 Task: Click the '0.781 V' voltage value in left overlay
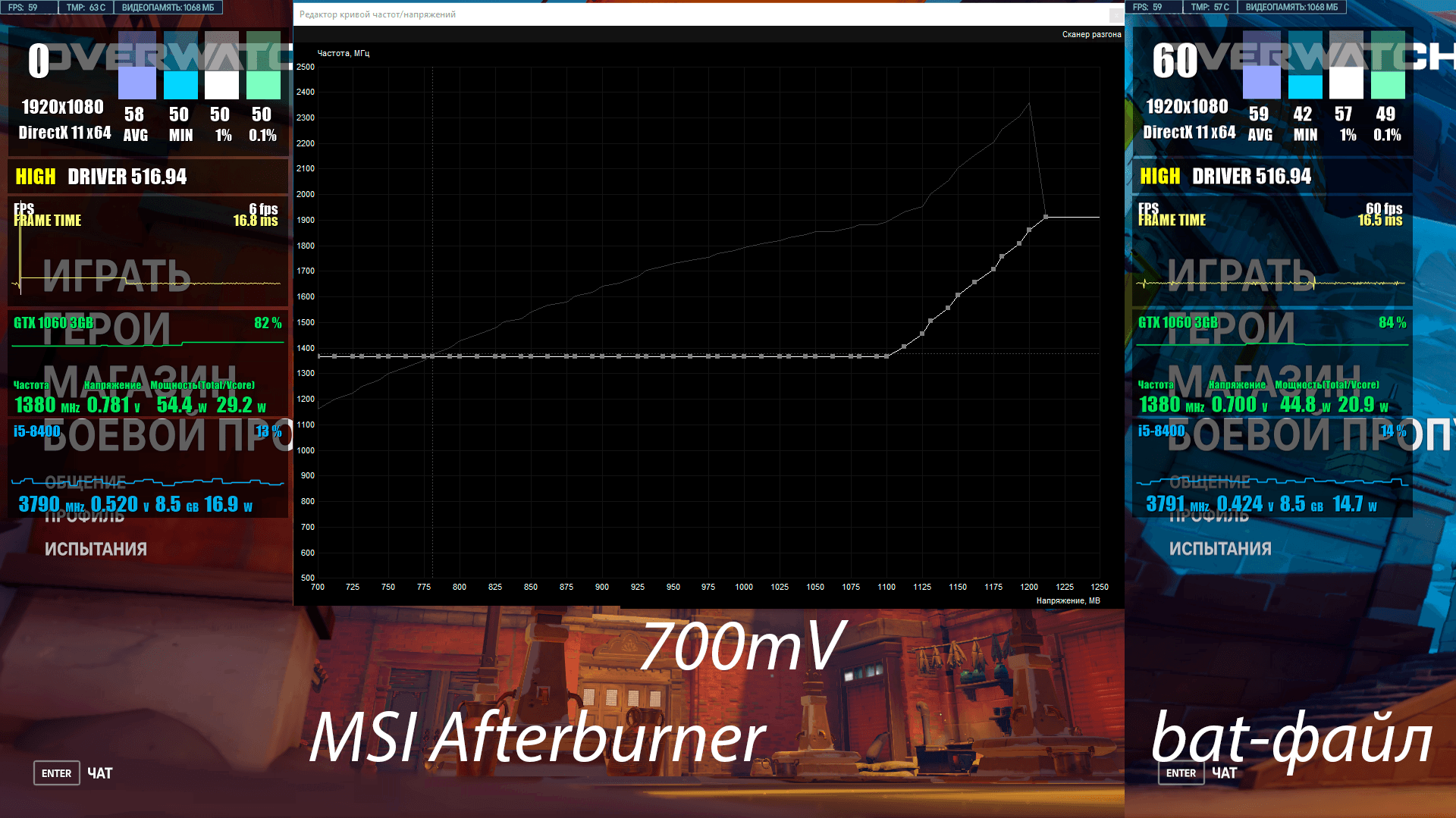click(114, 405)
